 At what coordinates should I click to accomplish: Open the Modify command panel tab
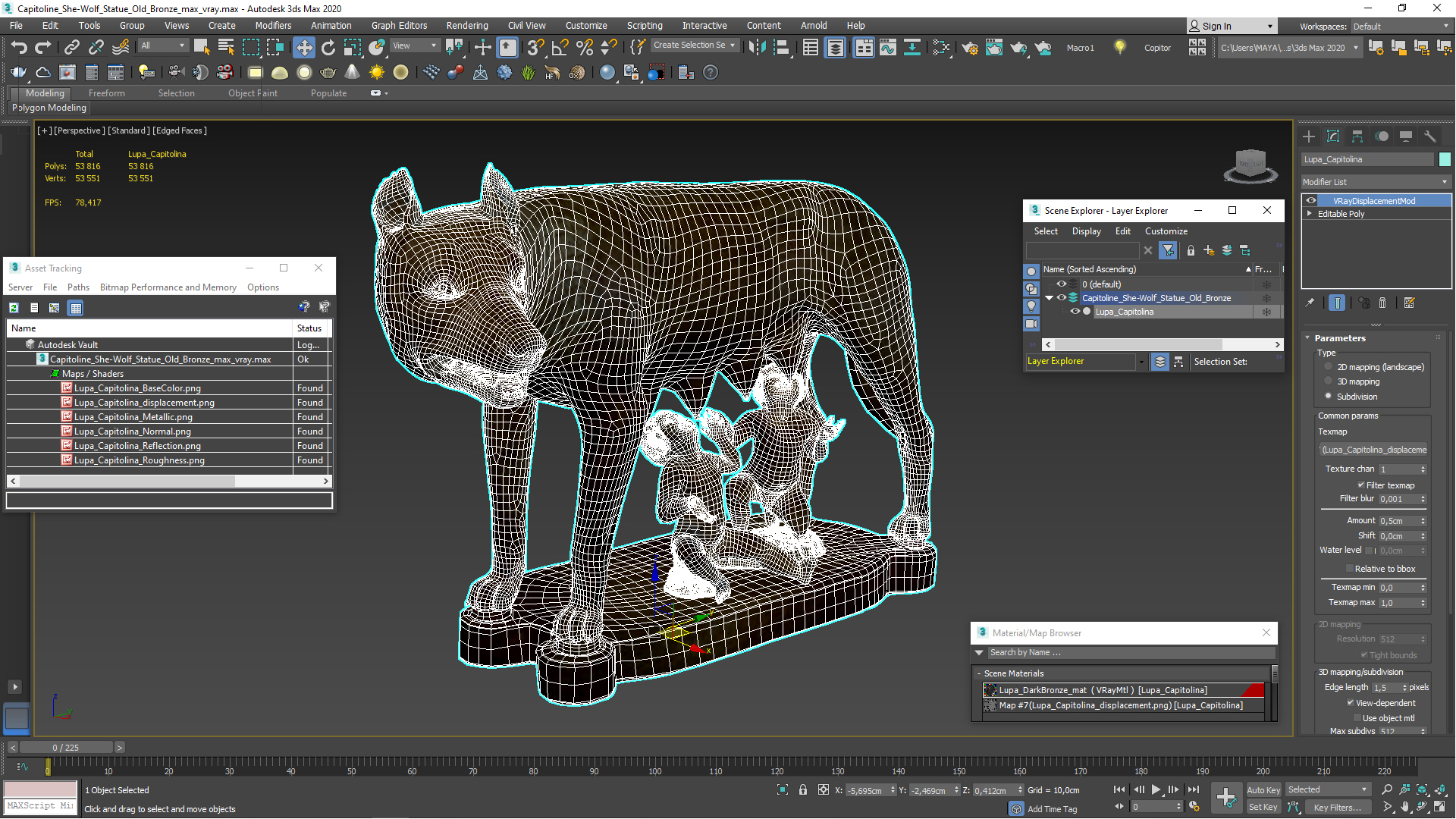click(1333, 136)
